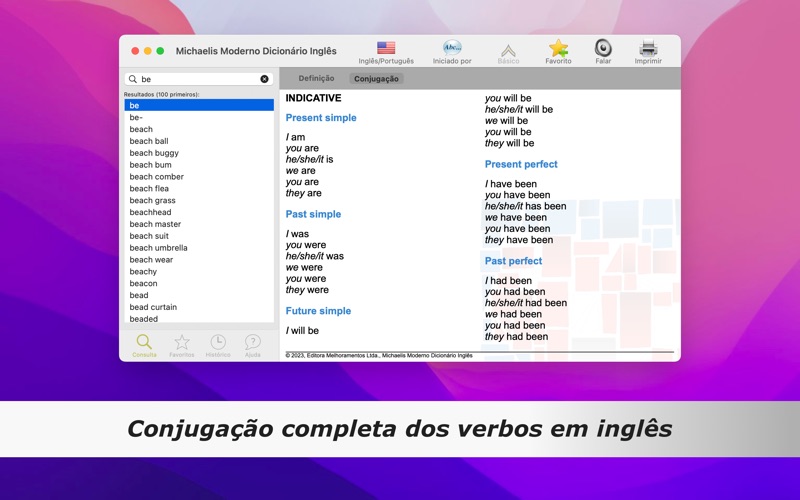Select 'beach wear' entry
The width and height of the screenshot is (800, 500).
[x=199, y=260]
